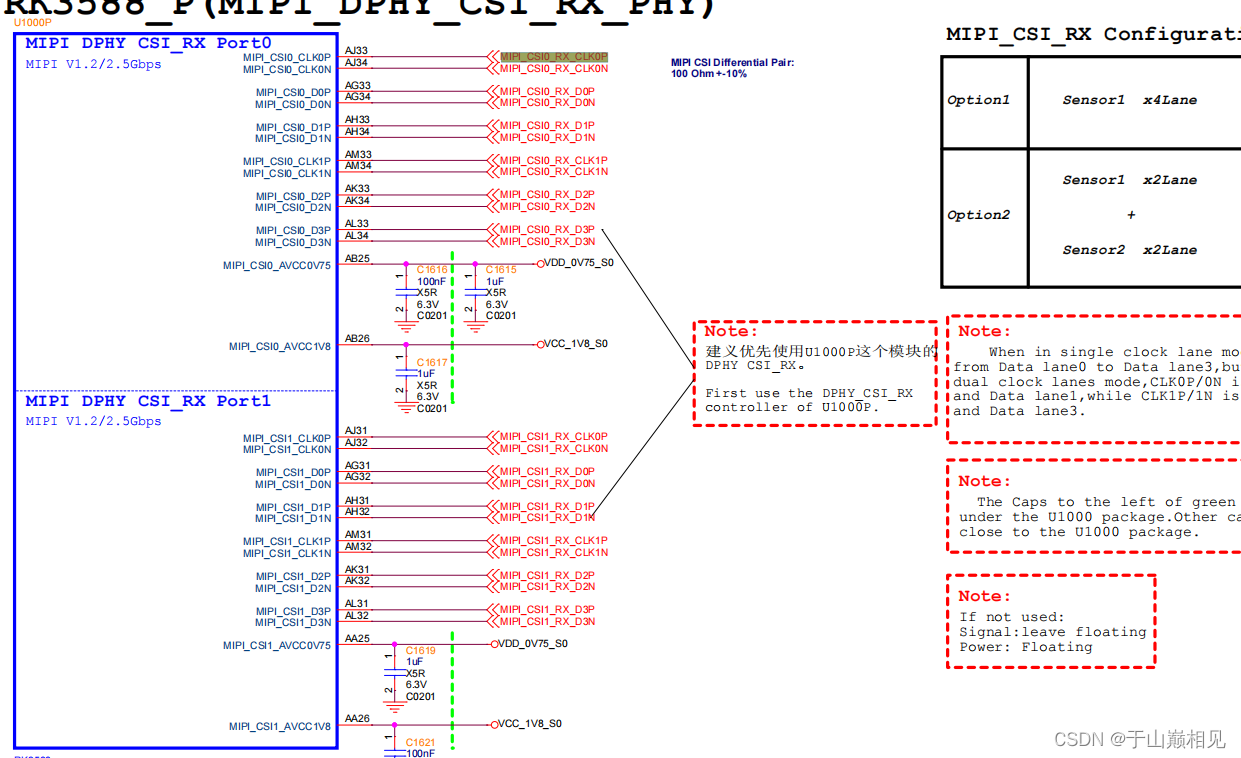The width and height of the screenshot is (1241, 758).
Task: Select pin AJ33 on the schematic
Action: pos(354,50)
